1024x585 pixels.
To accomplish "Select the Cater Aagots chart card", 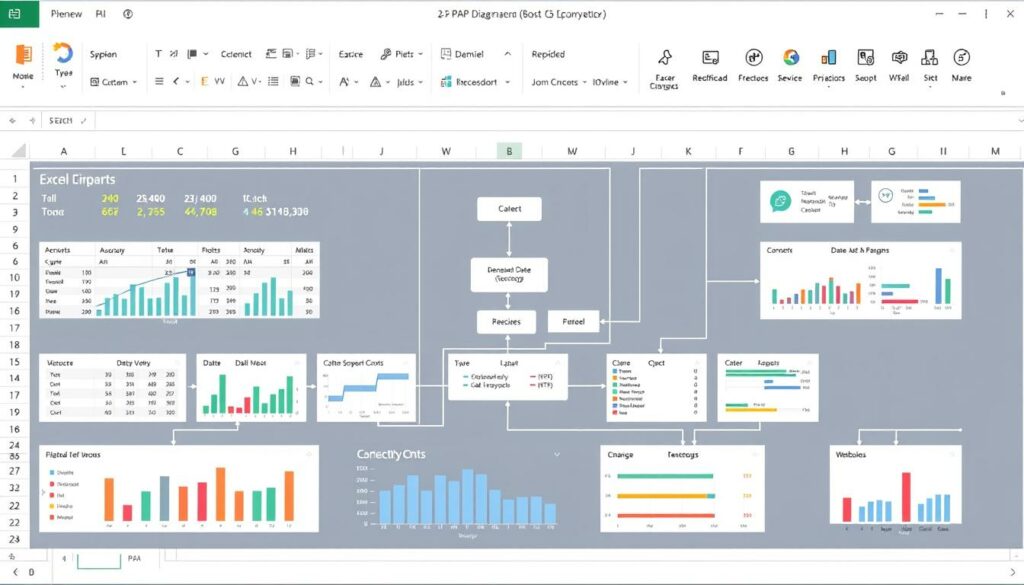I will (768, 388).
